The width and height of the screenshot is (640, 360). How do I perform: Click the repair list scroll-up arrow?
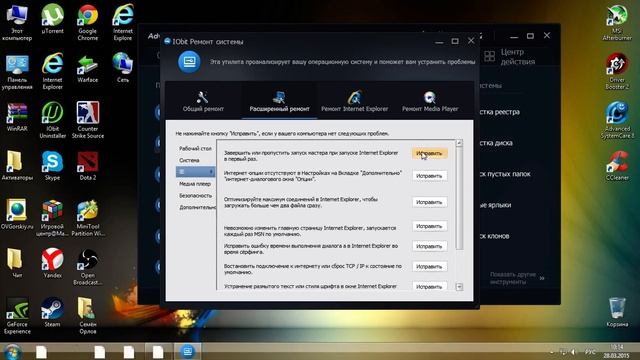[459, 143]
